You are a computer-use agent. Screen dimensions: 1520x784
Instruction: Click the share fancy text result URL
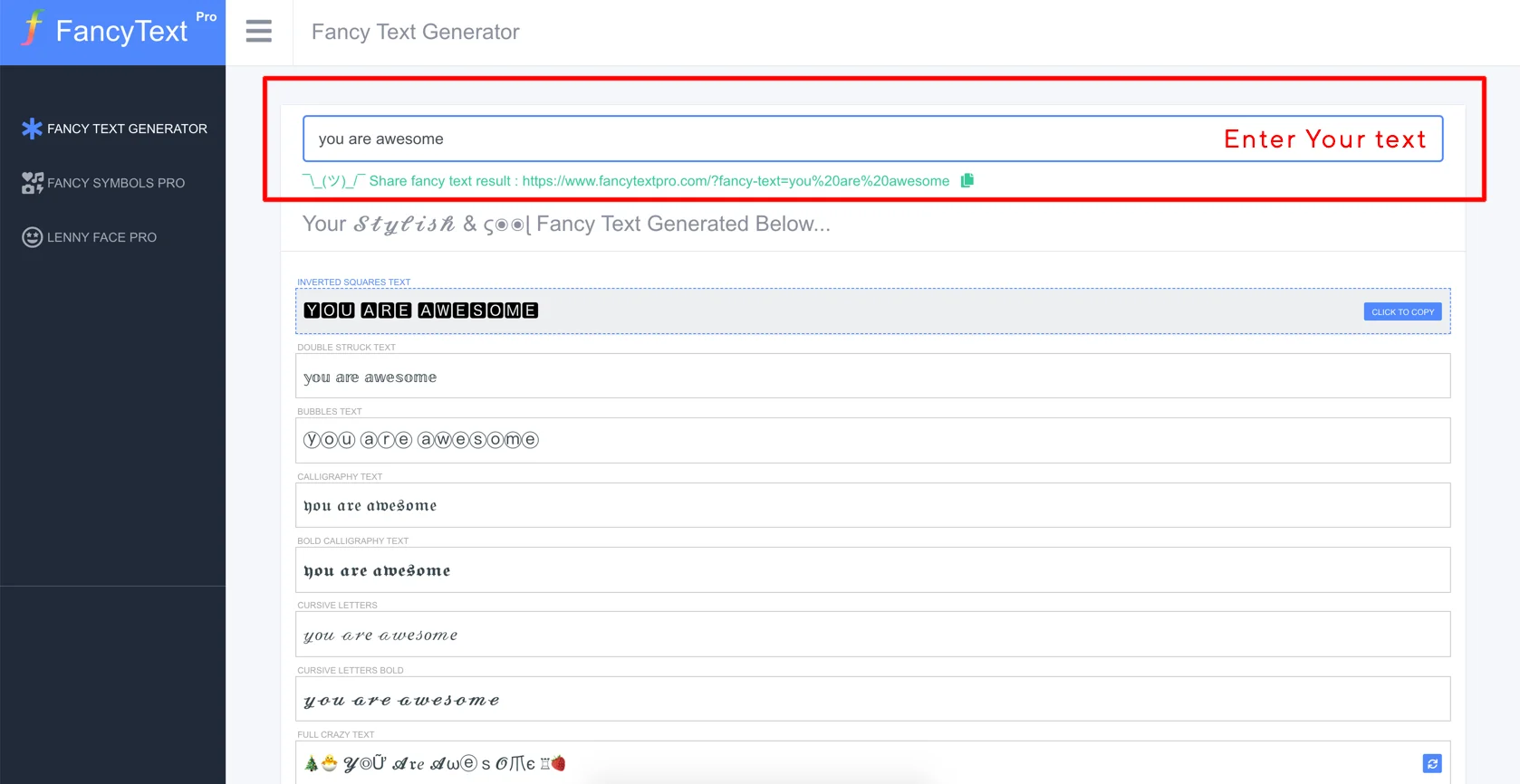736,181
